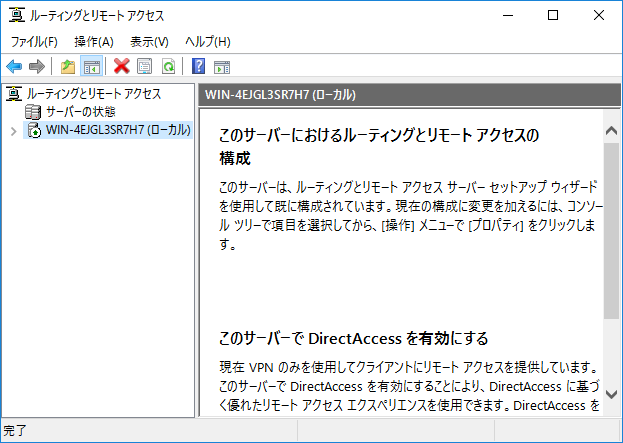Screen dimensions: 623x443
Task: Open Properties via the toolbar icon
Action: [145, 66]
